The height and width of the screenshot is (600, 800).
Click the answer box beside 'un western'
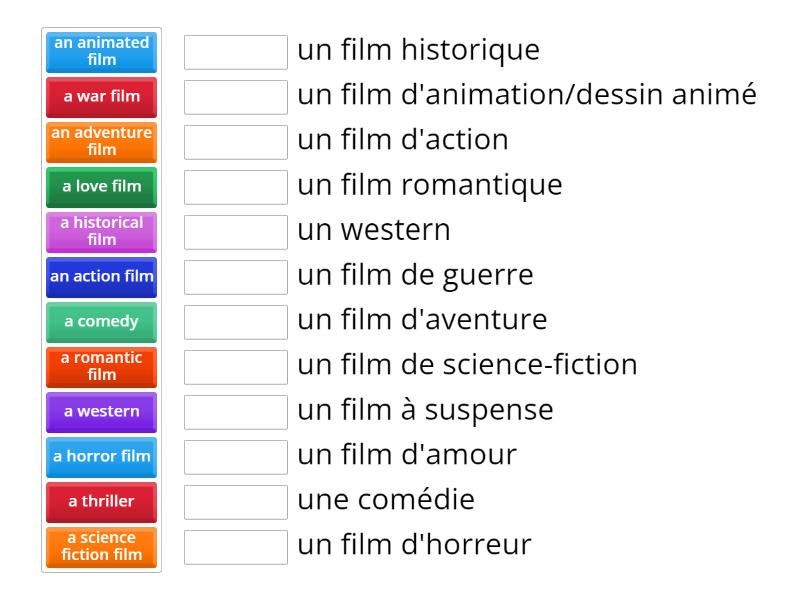pos(235,232)
